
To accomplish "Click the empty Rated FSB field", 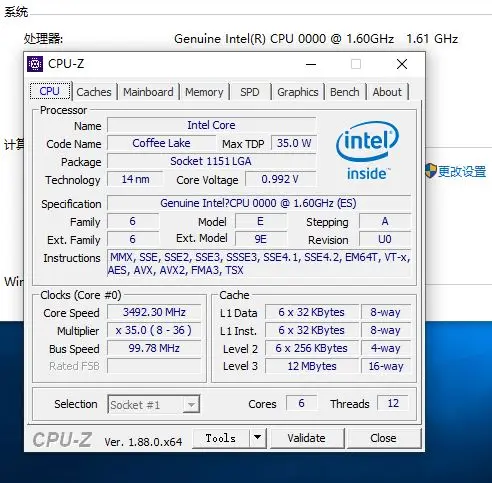I will (154, 366).
